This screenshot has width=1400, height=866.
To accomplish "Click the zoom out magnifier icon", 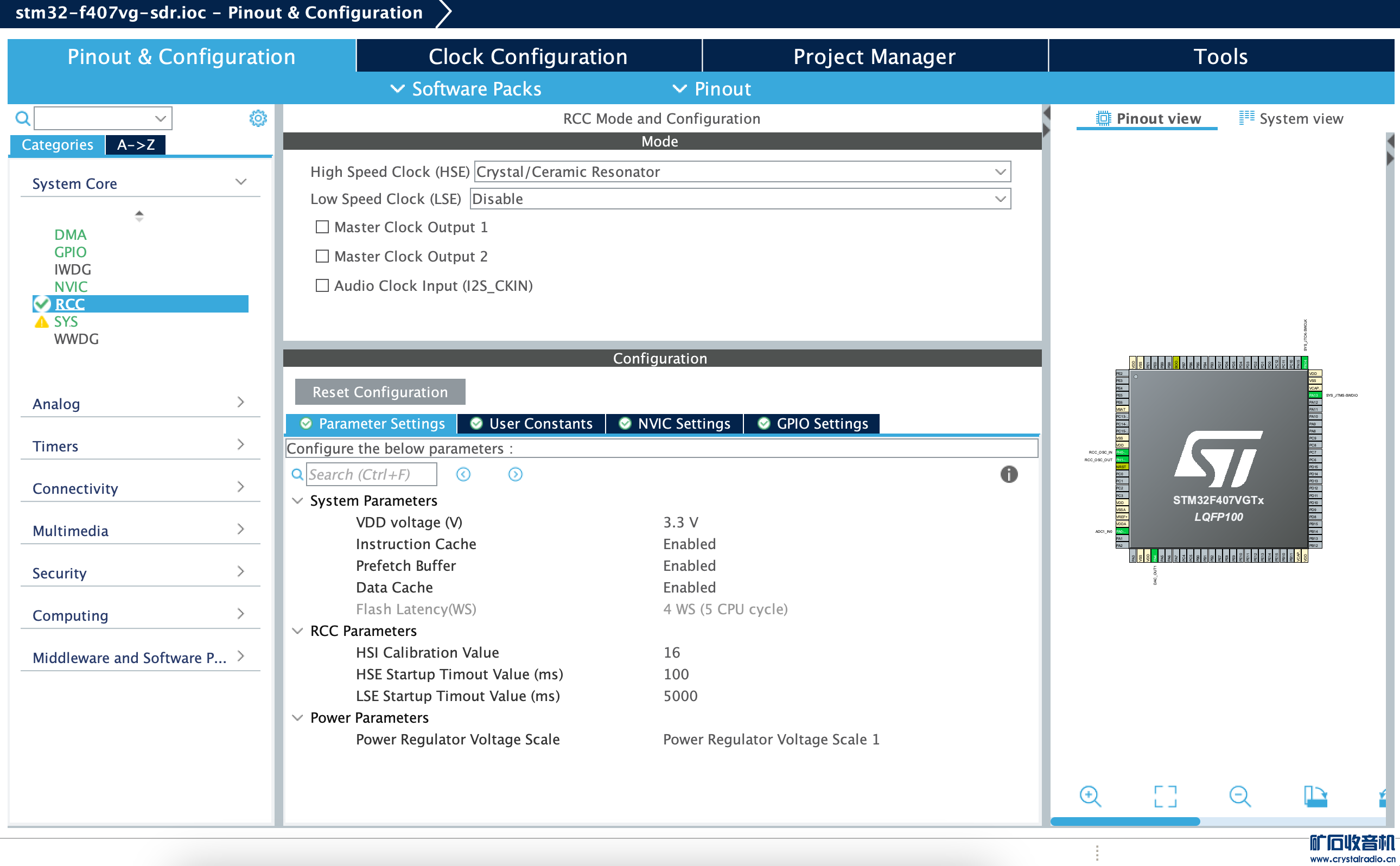I will point(1240,796).
